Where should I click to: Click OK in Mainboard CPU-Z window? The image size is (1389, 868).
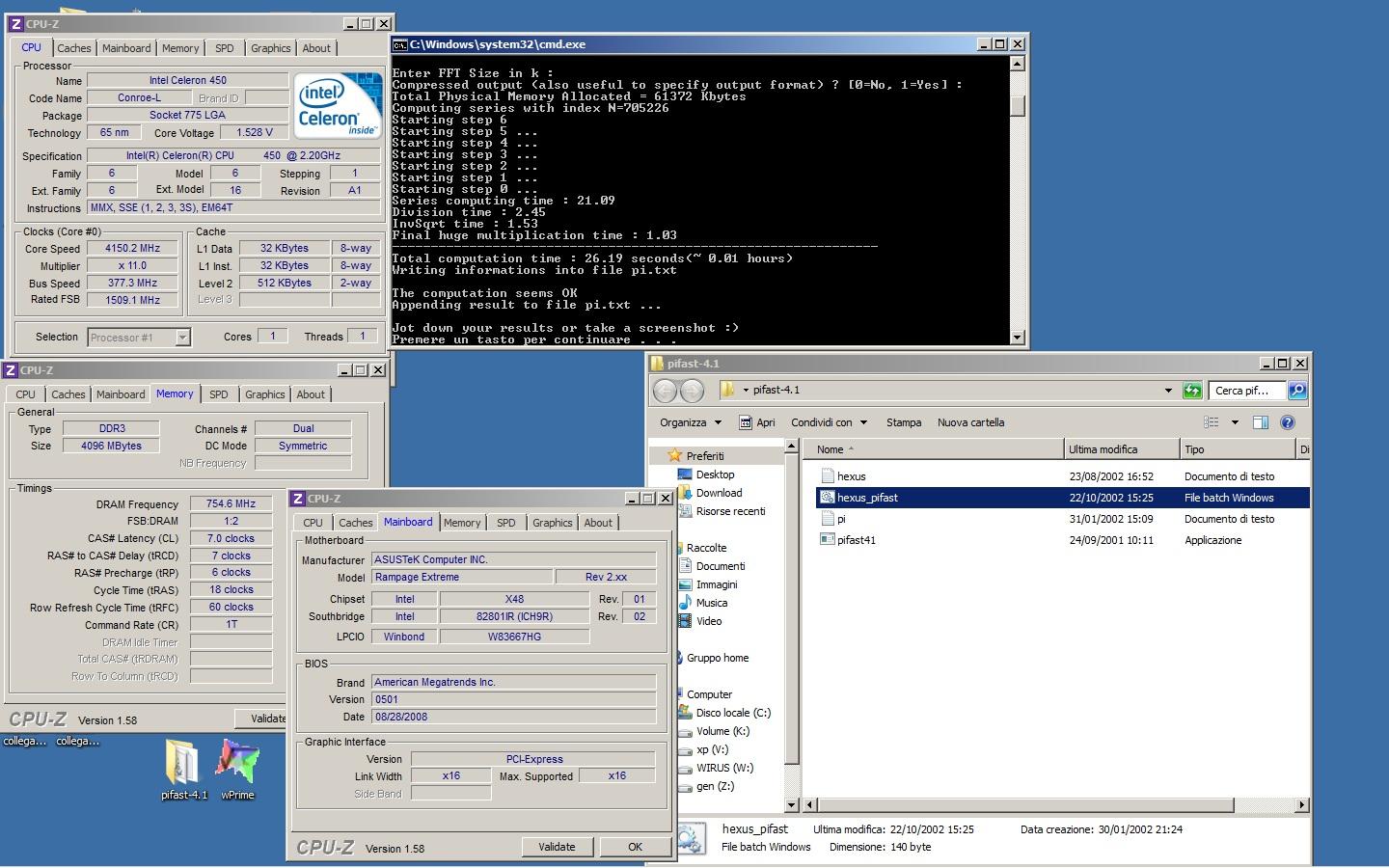pos(635,847)
